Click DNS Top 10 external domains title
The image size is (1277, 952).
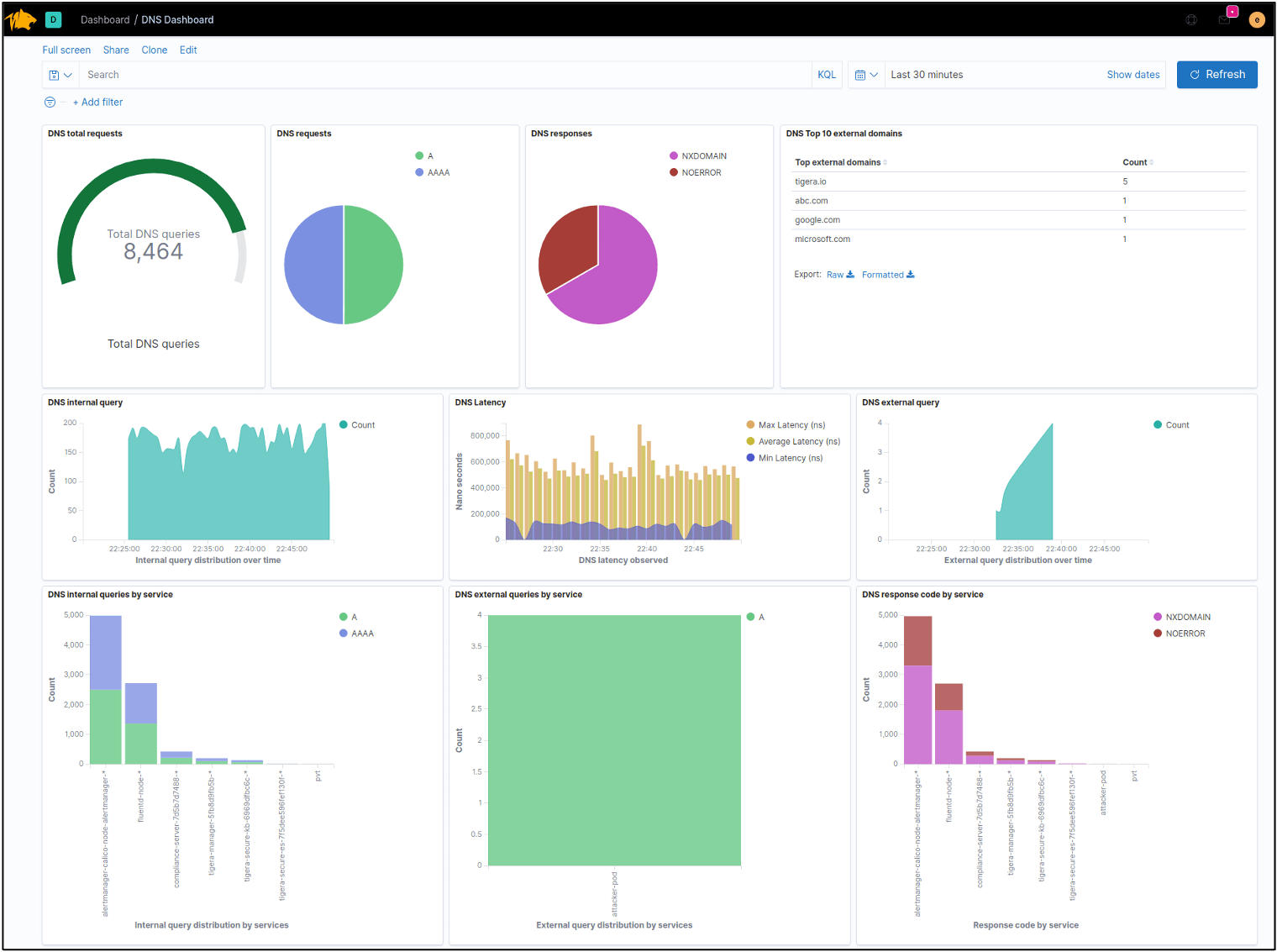[x=844, y=134]
